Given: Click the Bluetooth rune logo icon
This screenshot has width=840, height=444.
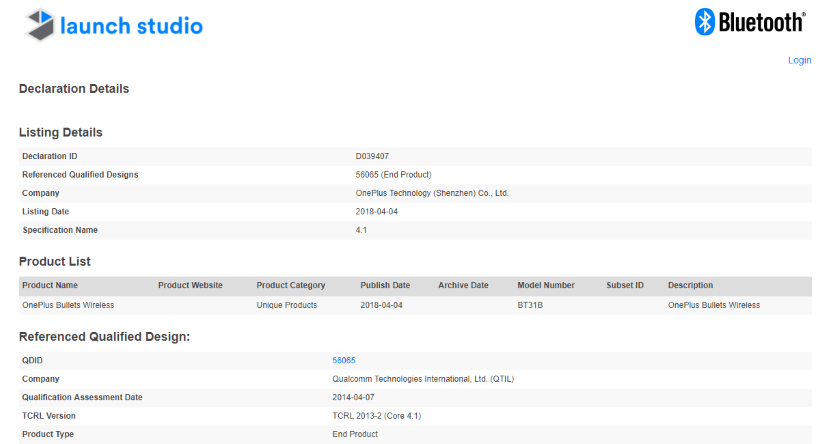Looking at the screenshot, I should pos(704,22).
